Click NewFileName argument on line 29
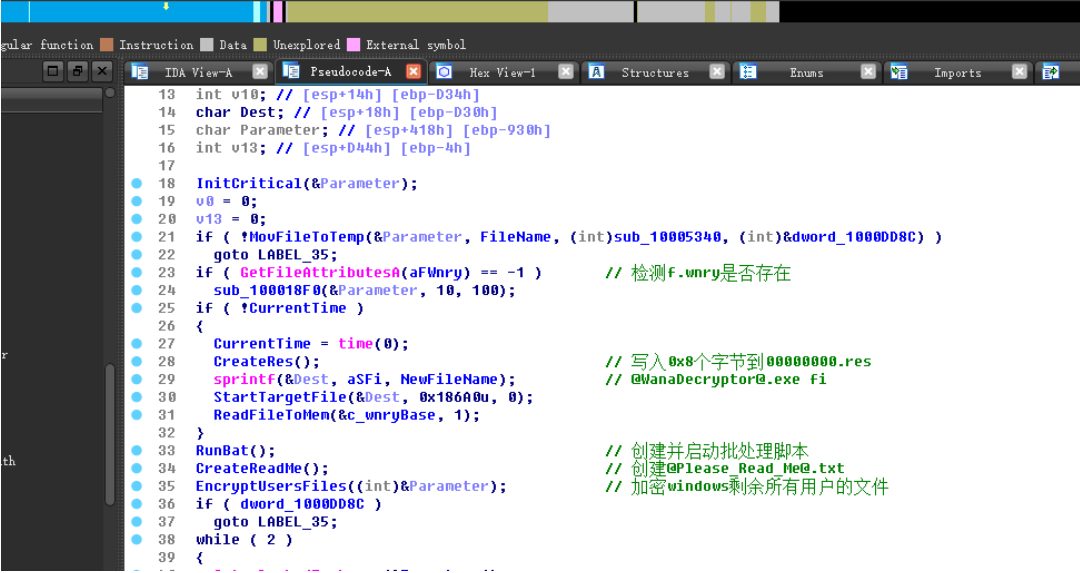This screenshot has width=1080, height=573. pyautogui.click(x=449, y=379)
